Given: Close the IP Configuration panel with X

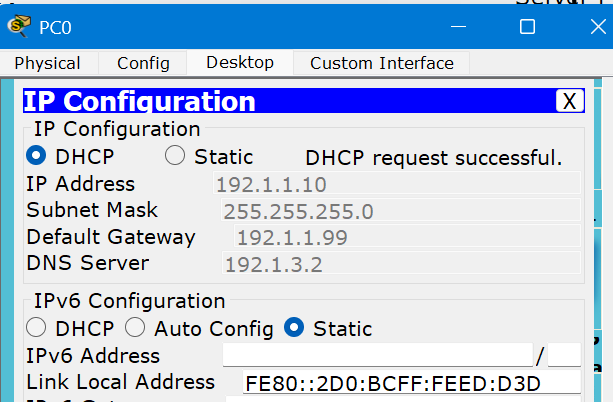Looking at the screenshot, I should 569,101.
